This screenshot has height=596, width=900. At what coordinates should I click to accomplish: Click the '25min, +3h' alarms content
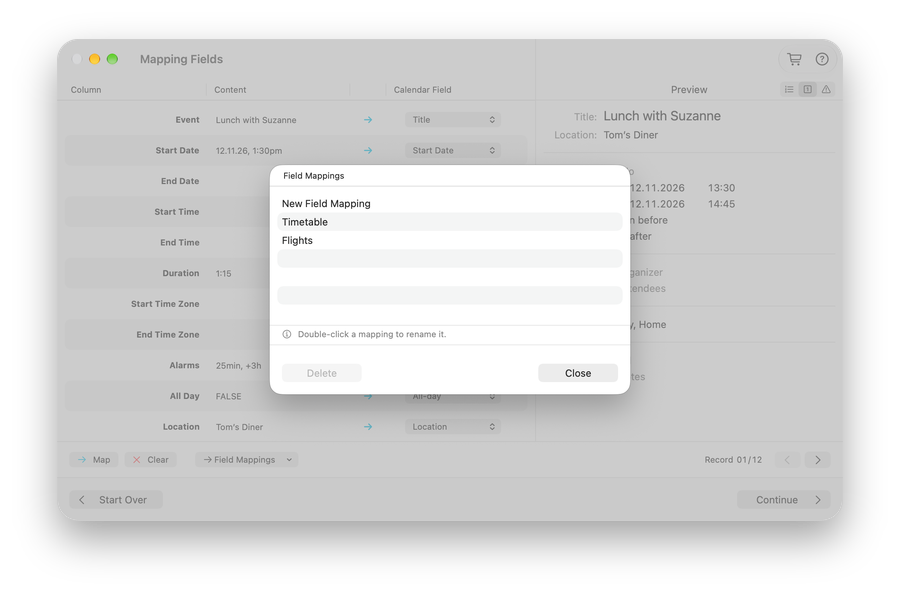238,365
